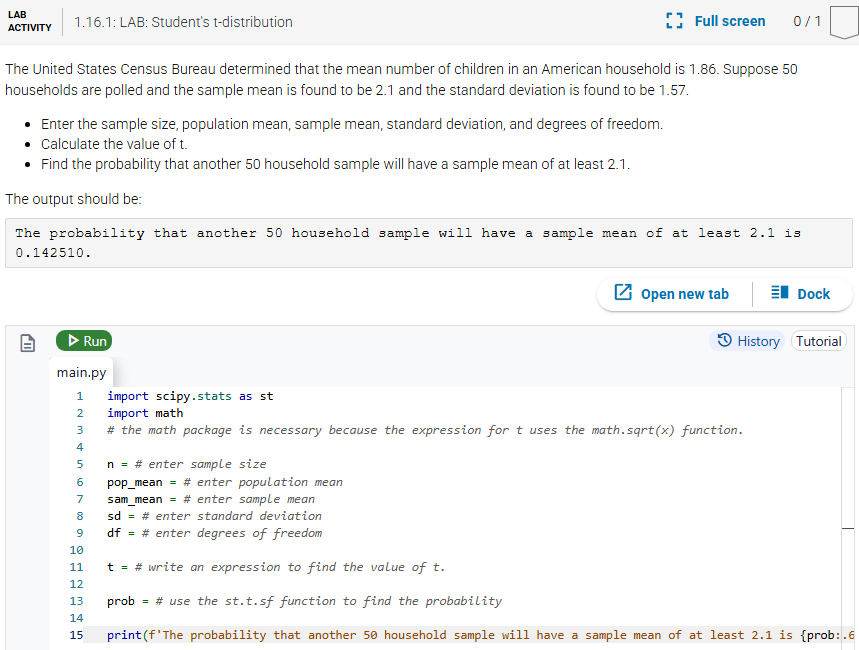Image resolution: width=859 pixels, height=650 pixels.
Task: Click the editor's vertical scrollbar
Action: pyautogui.click(x=847, y=518)
